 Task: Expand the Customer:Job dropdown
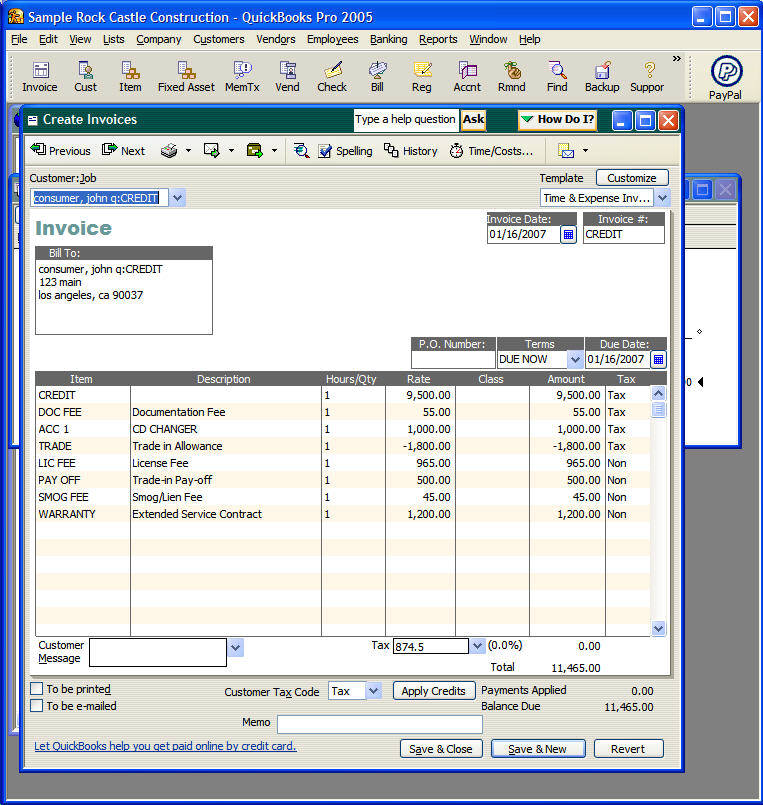click(177, 198)
